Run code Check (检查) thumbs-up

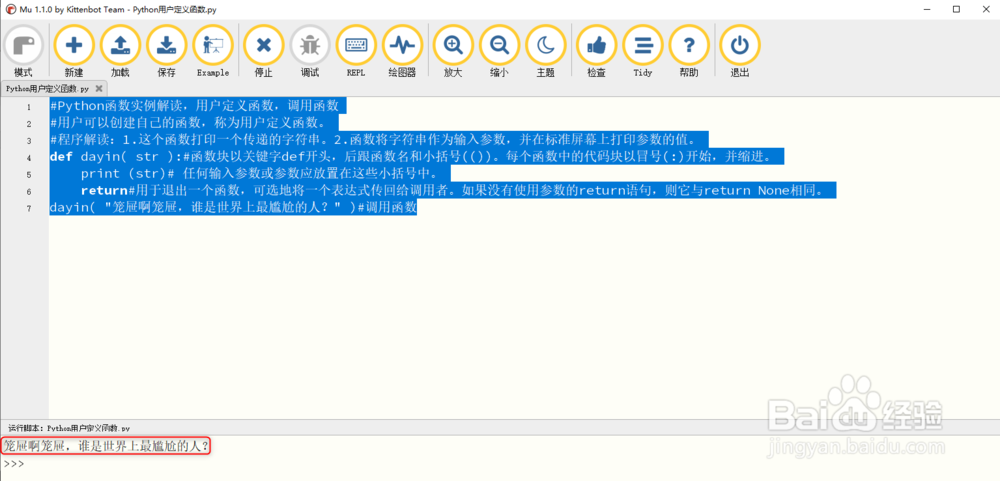tap(596, 51)
